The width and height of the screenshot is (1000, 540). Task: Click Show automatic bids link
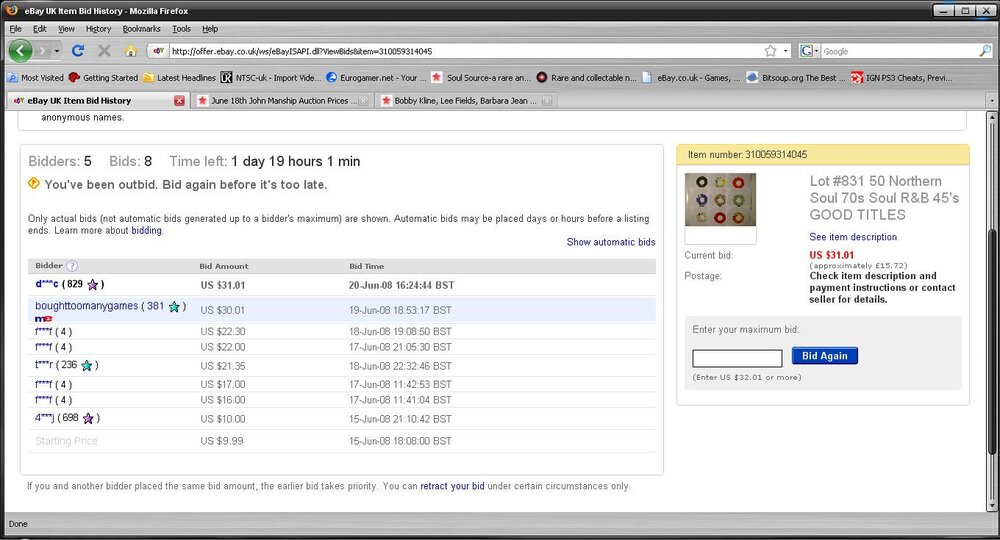tap(611, 242)
